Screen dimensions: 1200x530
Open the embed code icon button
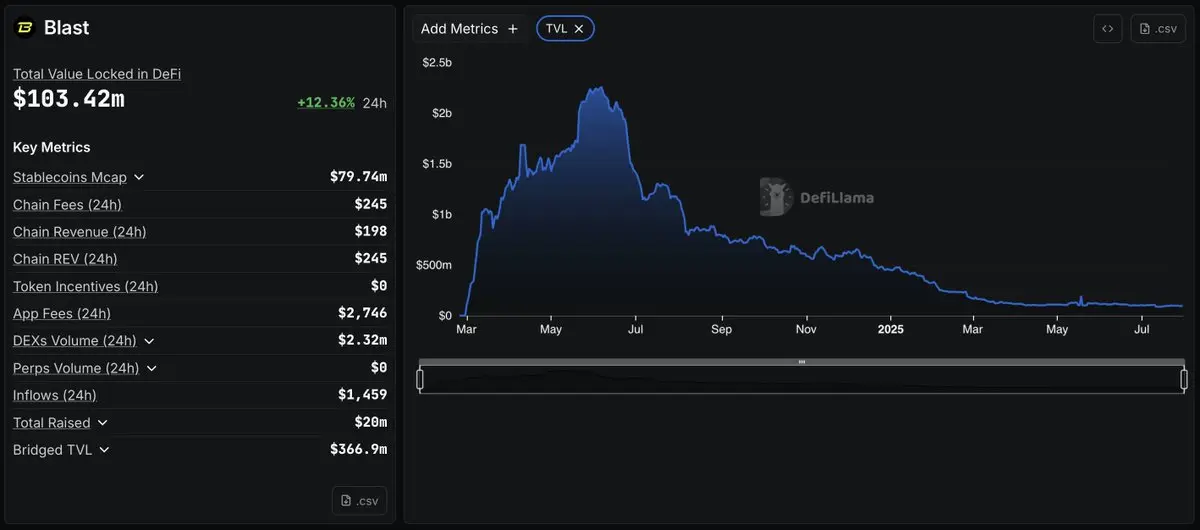[x=1108, y=29]
